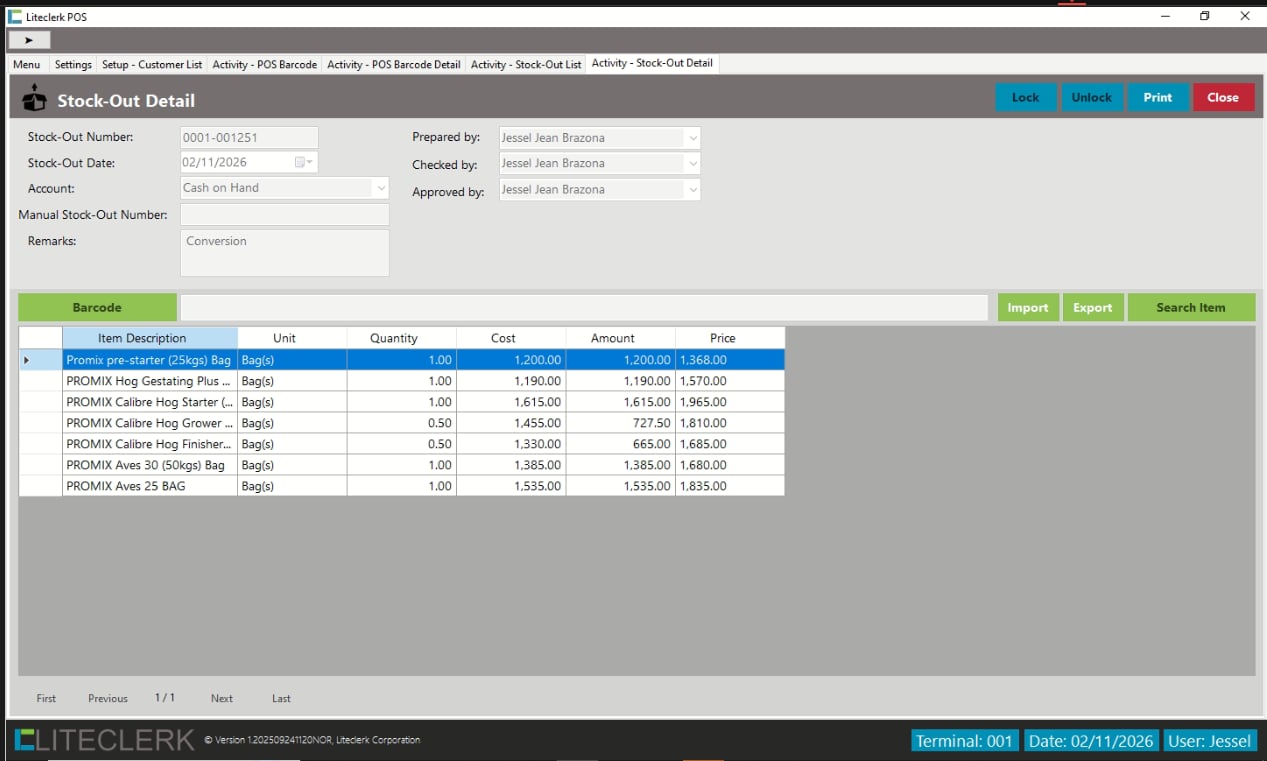1267x761 pixels.
Task: Click the Liteclerk logo in footer
Action: [x=104, y=740]
